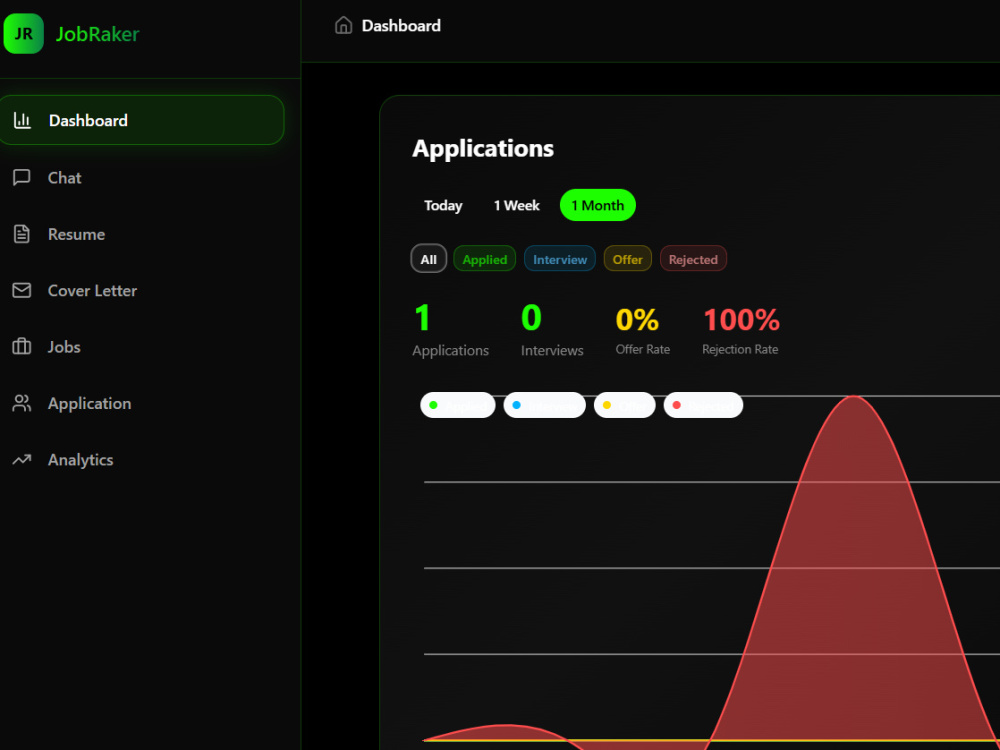Click the home icon in the breadcrumb
Image resolution: width=1000 pixels, height=750 pixels.
pos(344,26)
